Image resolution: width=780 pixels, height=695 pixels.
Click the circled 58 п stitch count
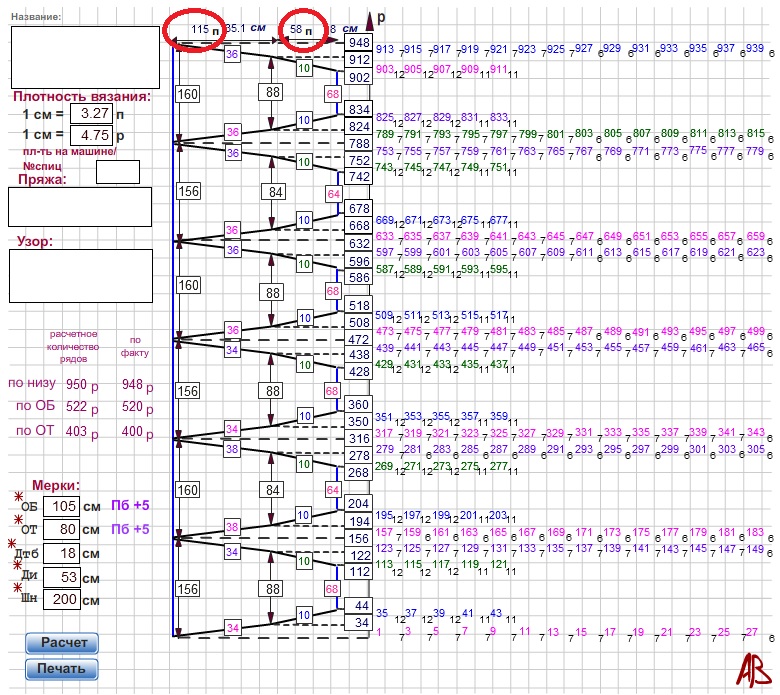click(299, 31)
